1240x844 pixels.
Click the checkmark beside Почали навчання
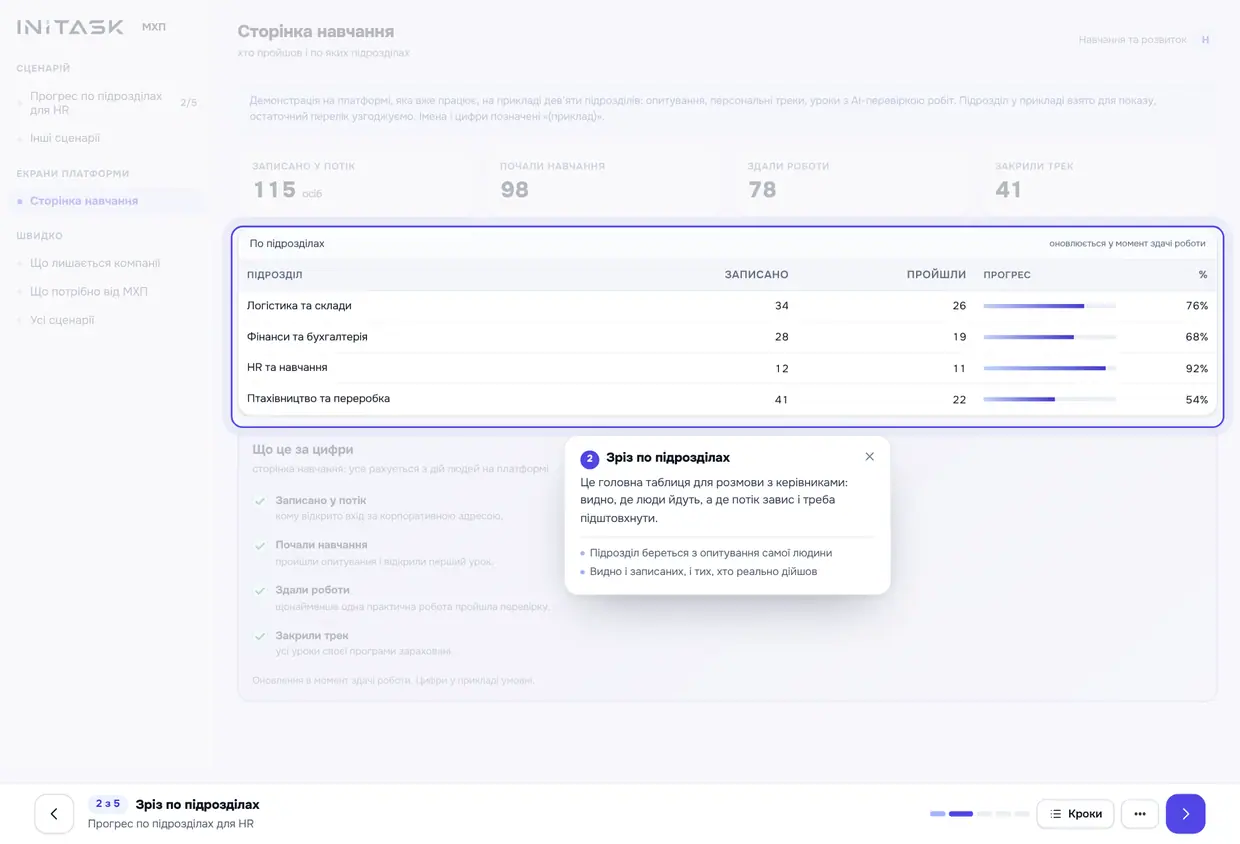point(260,546)
